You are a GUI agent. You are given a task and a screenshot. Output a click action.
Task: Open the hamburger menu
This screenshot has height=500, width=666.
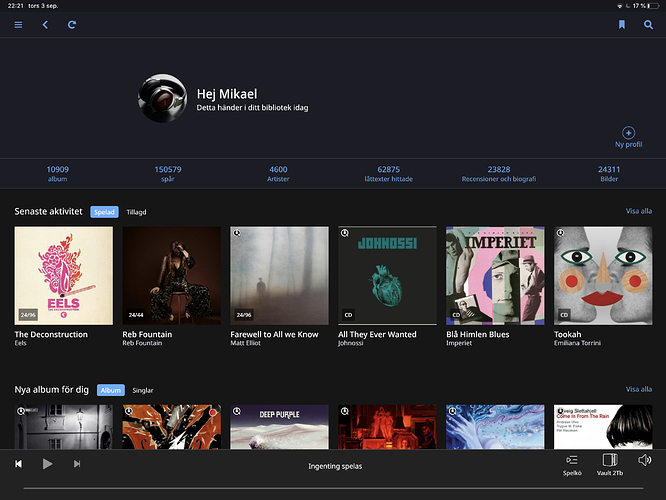[18, 25]
